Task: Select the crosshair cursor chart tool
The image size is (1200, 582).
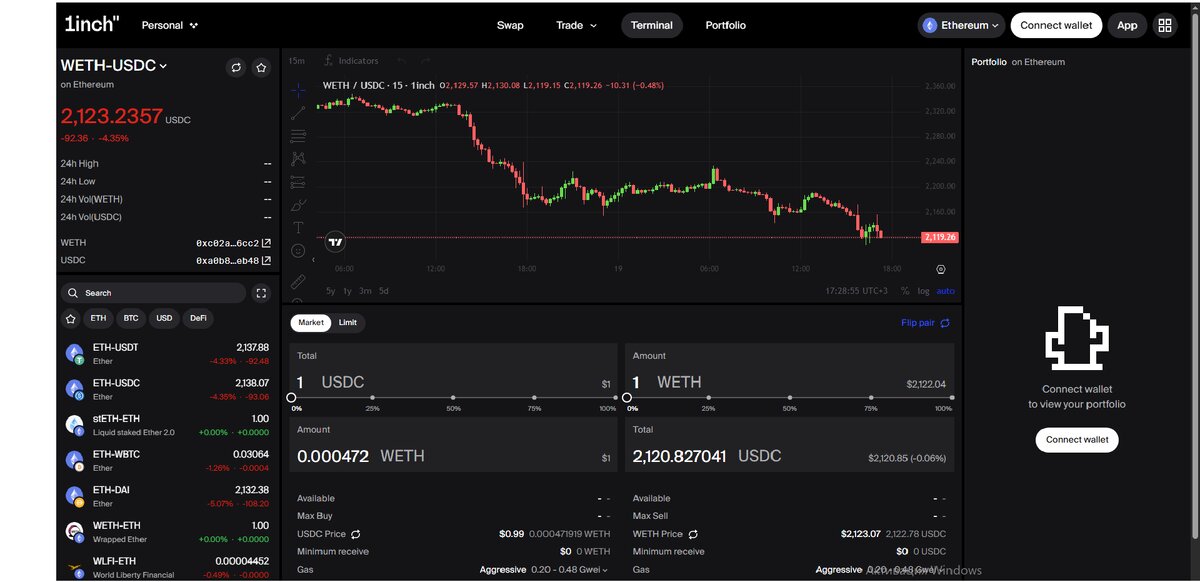Action: (x=298, y=90)
